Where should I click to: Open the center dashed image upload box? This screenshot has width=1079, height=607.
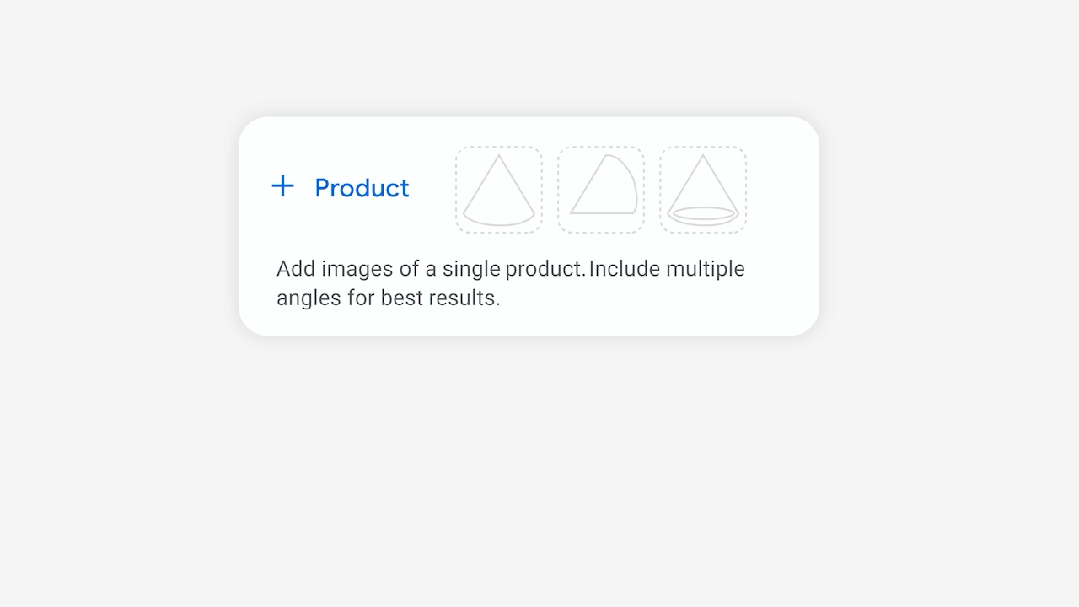coord(601,190)
